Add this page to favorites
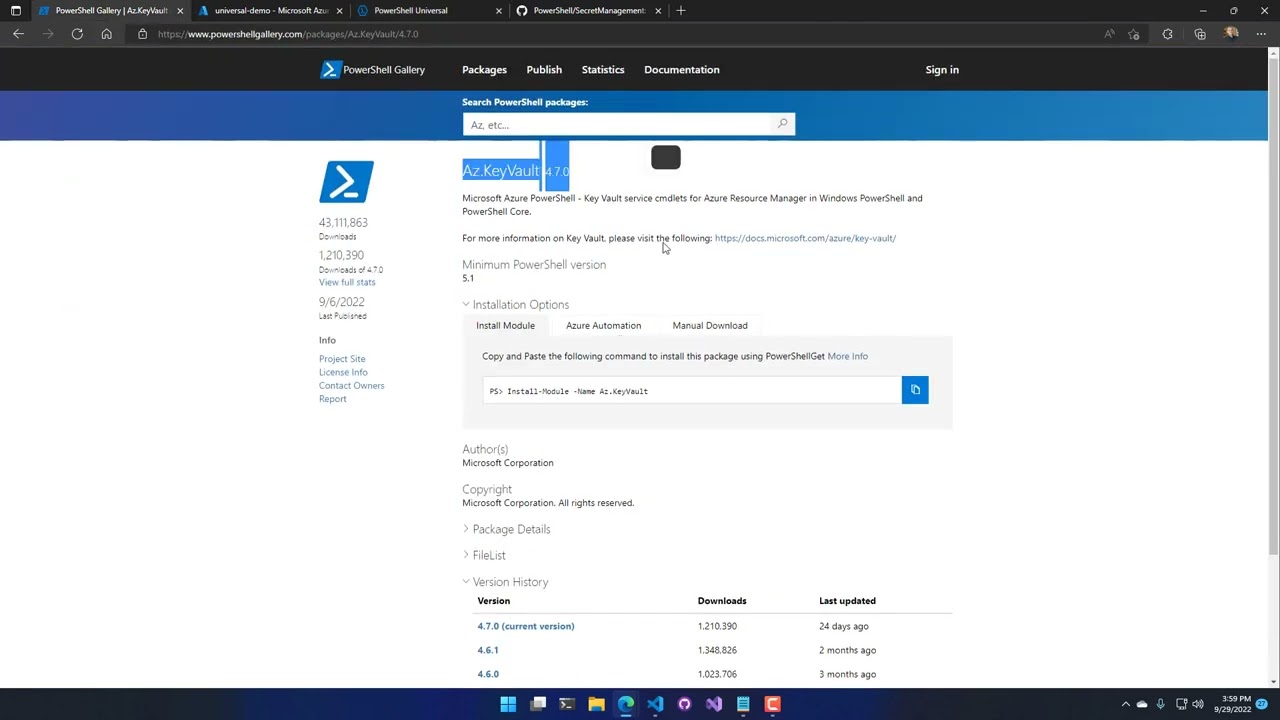The width and height of the screenshot is (1280, 720). click(x=1134, y=34)
